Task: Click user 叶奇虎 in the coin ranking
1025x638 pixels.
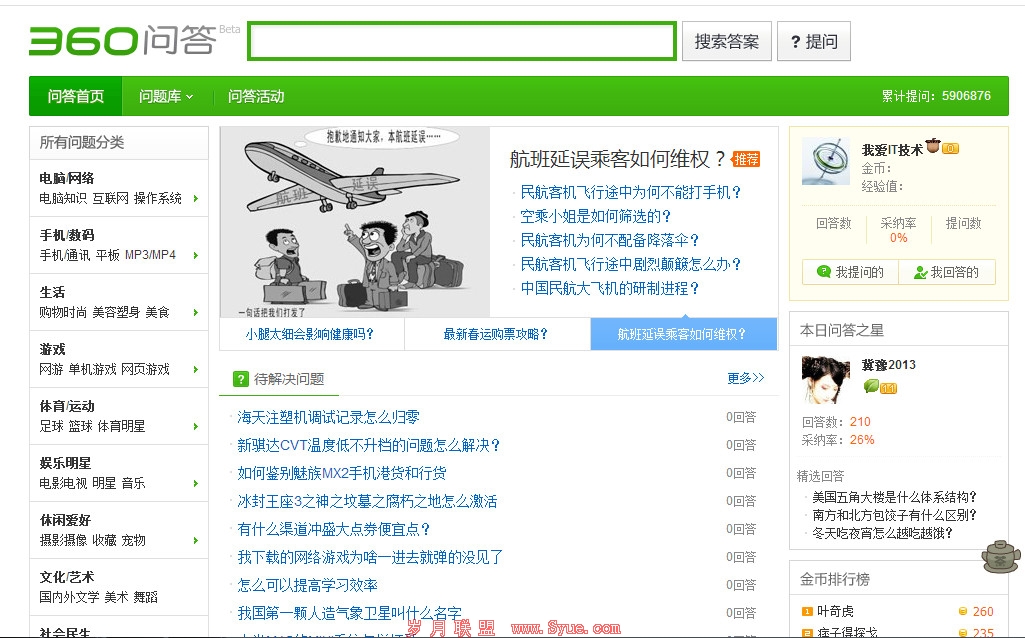Action: (x=835, y=611)
